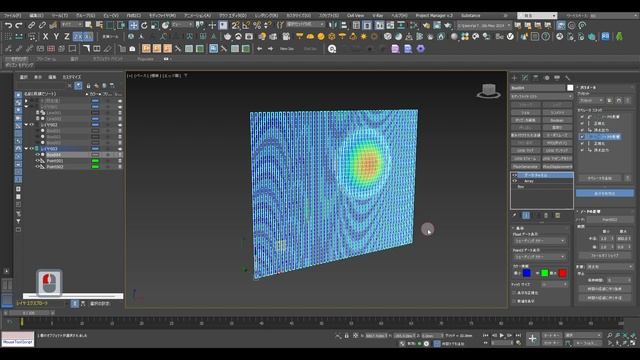640x360 pixels.
Task: Open the V-Ray menu
Action: (x=378, y=16)
